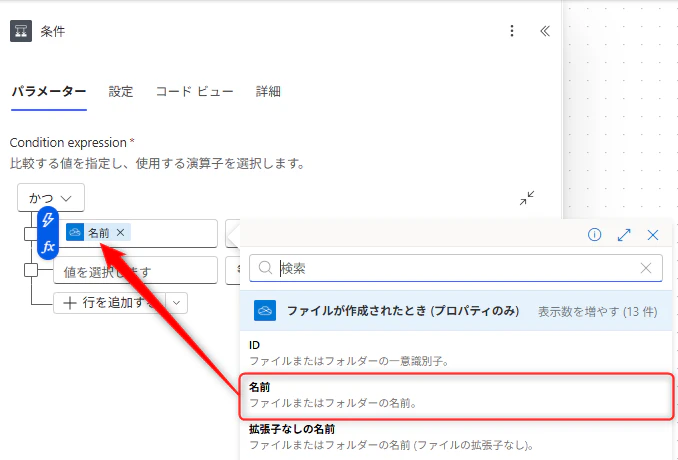Click the 行を追加する button
678x460 pixels.
click(x=109, y=303)
